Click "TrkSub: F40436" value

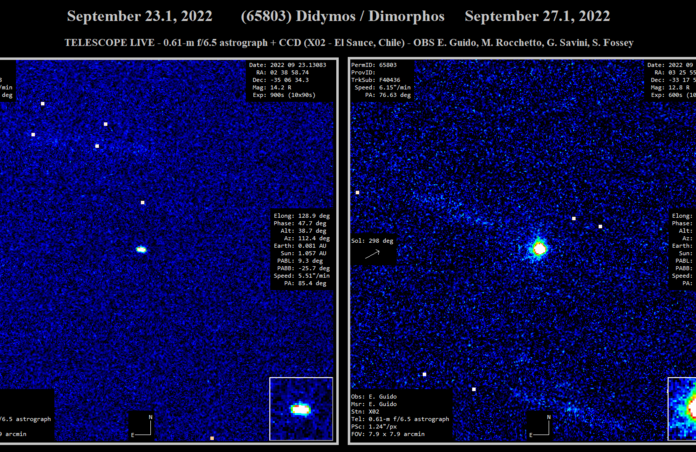point(376,80)
